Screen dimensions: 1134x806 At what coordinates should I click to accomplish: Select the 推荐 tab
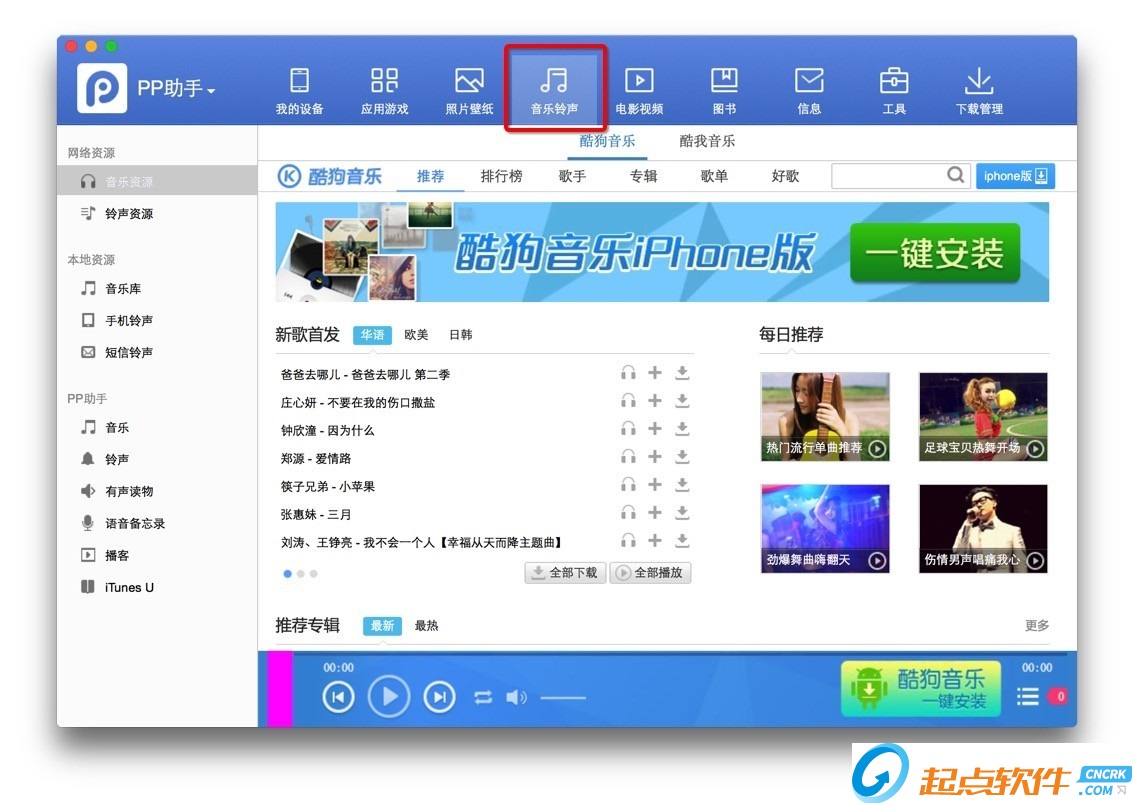click(x=430, y=176)
